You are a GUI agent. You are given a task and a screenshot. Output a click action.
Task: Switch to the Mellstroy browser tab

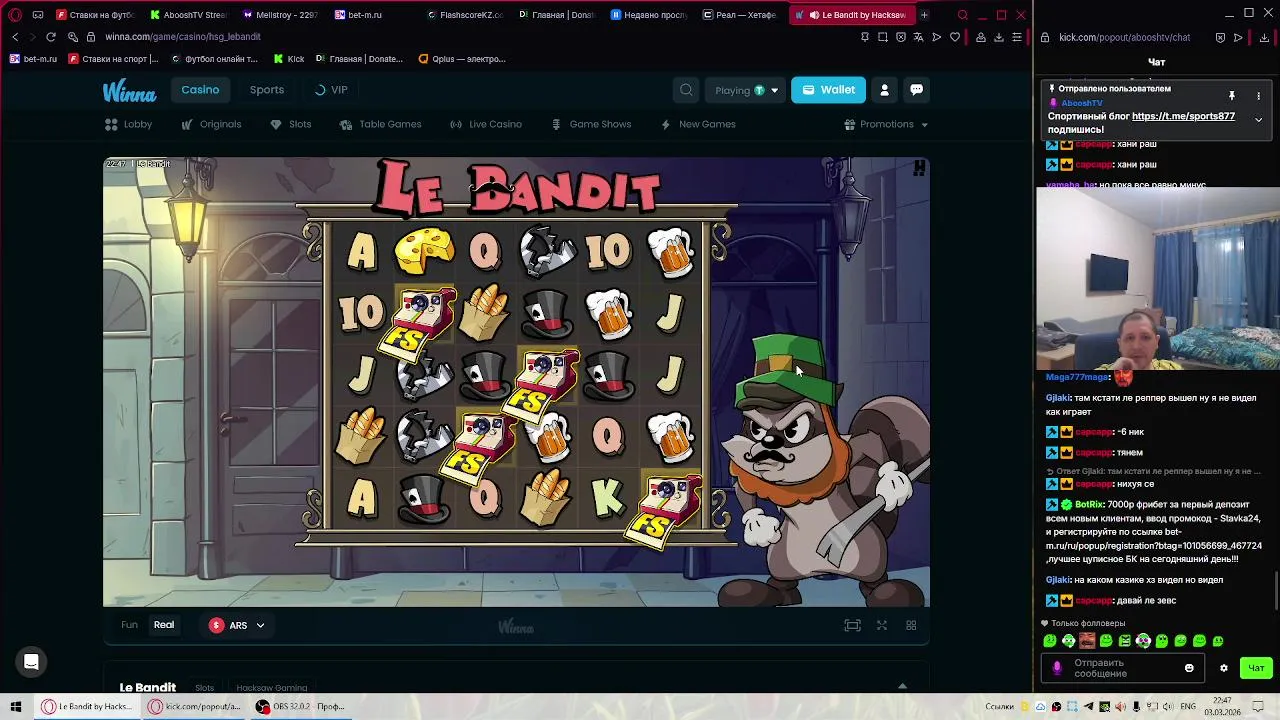pos(281,15)
